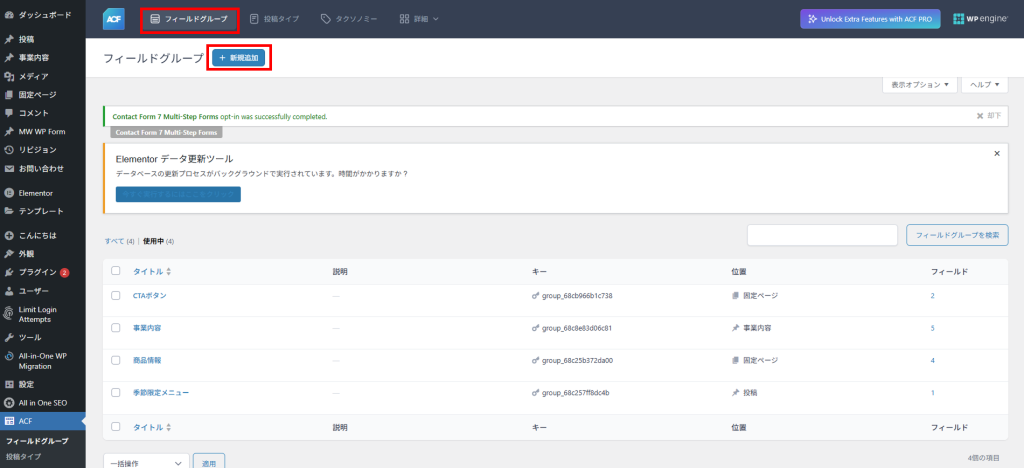
Task: Select the CTAボタン row checkbox
Action: (116, 296)
